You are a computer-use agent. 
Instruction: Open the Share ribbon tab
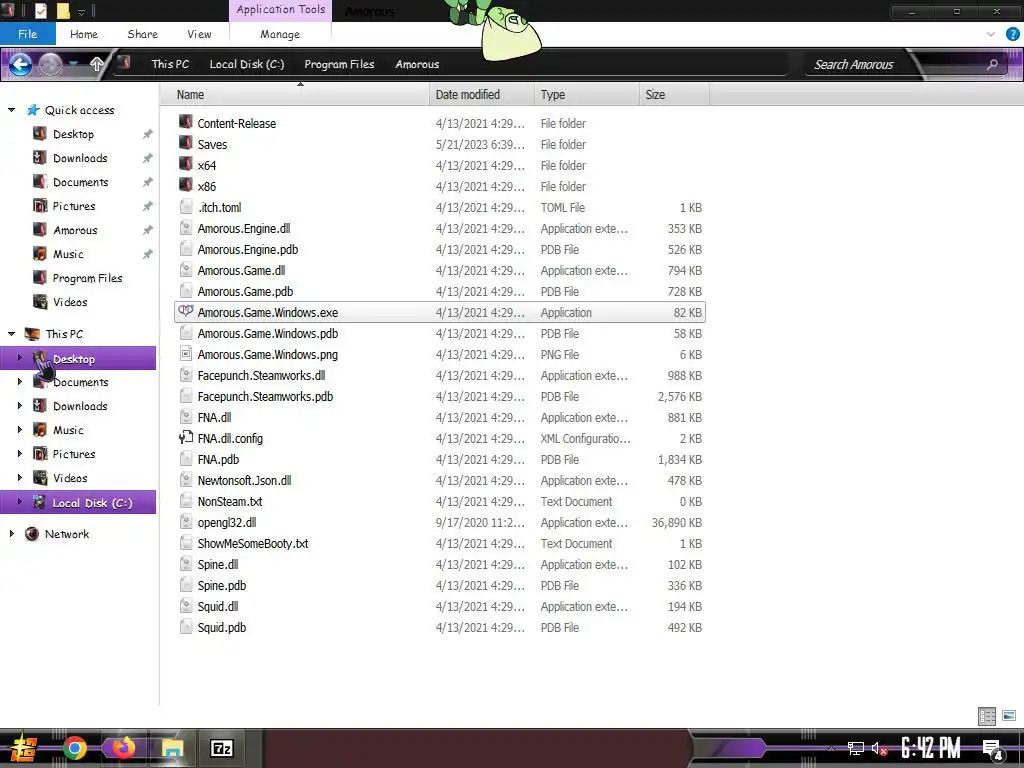click(x=142, y=34)
